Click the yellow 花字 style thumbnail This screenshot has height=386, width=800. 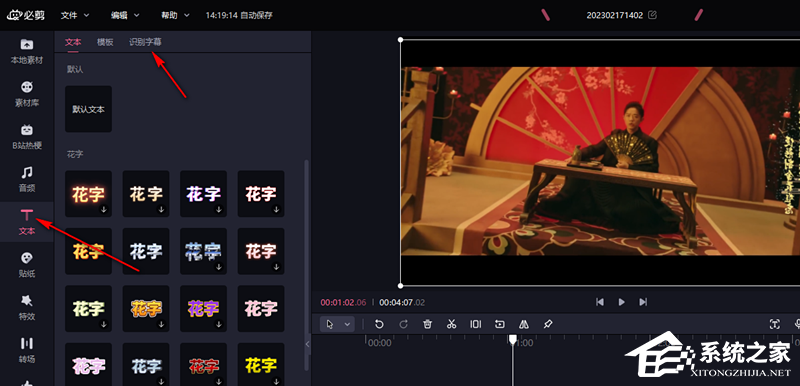pos(261,365)
